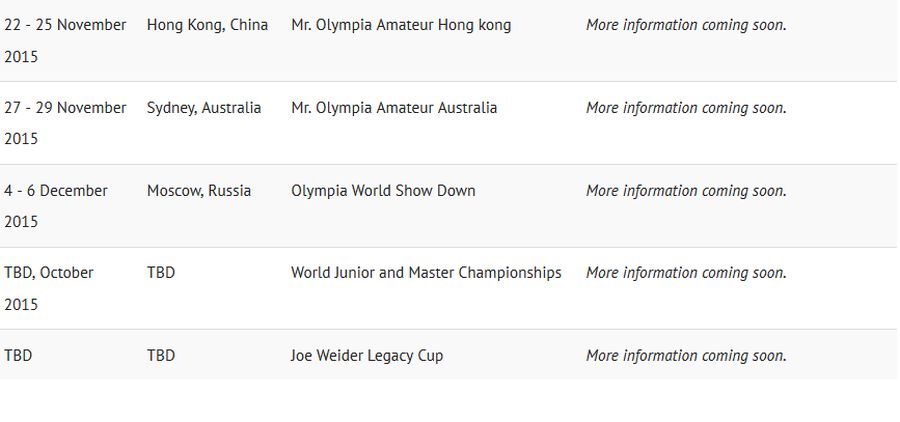Select the "Sydney, Australia" location text
900x422 pixels.
204,108
